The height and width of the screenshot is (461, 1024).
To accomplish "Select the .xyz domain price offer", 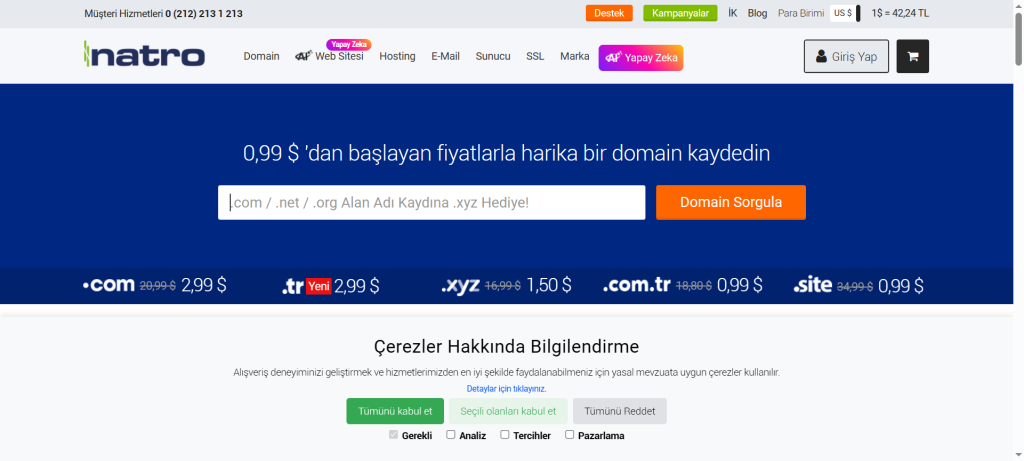I will (506, 285).
